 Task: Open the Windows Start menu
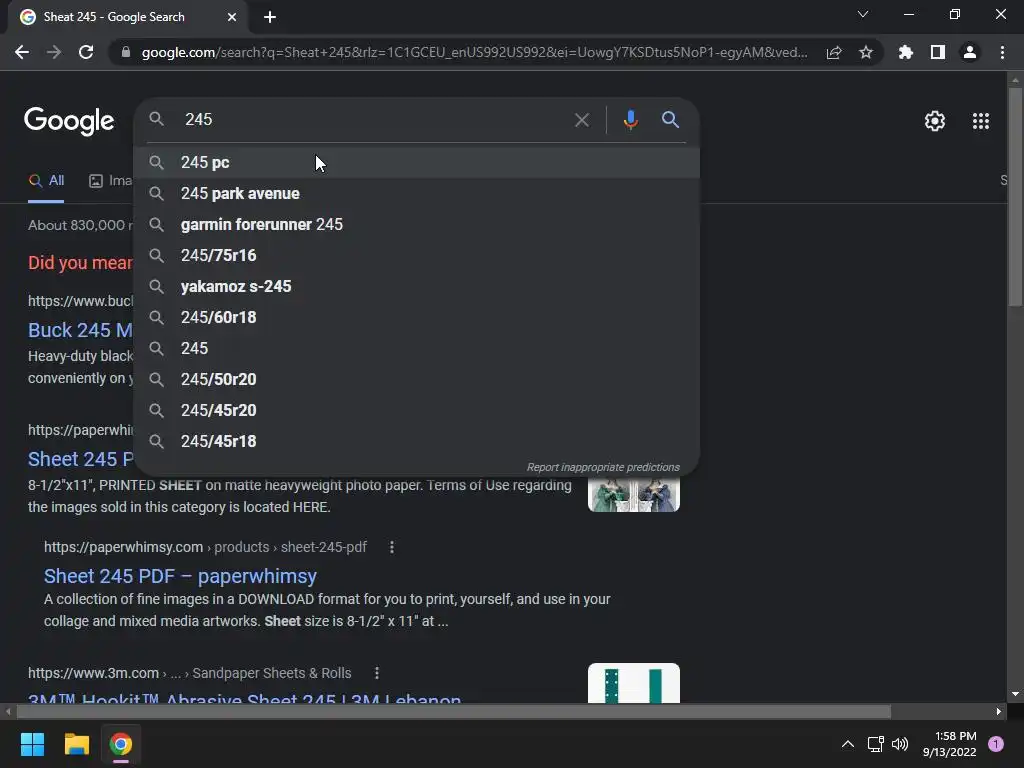coord(32,744)
